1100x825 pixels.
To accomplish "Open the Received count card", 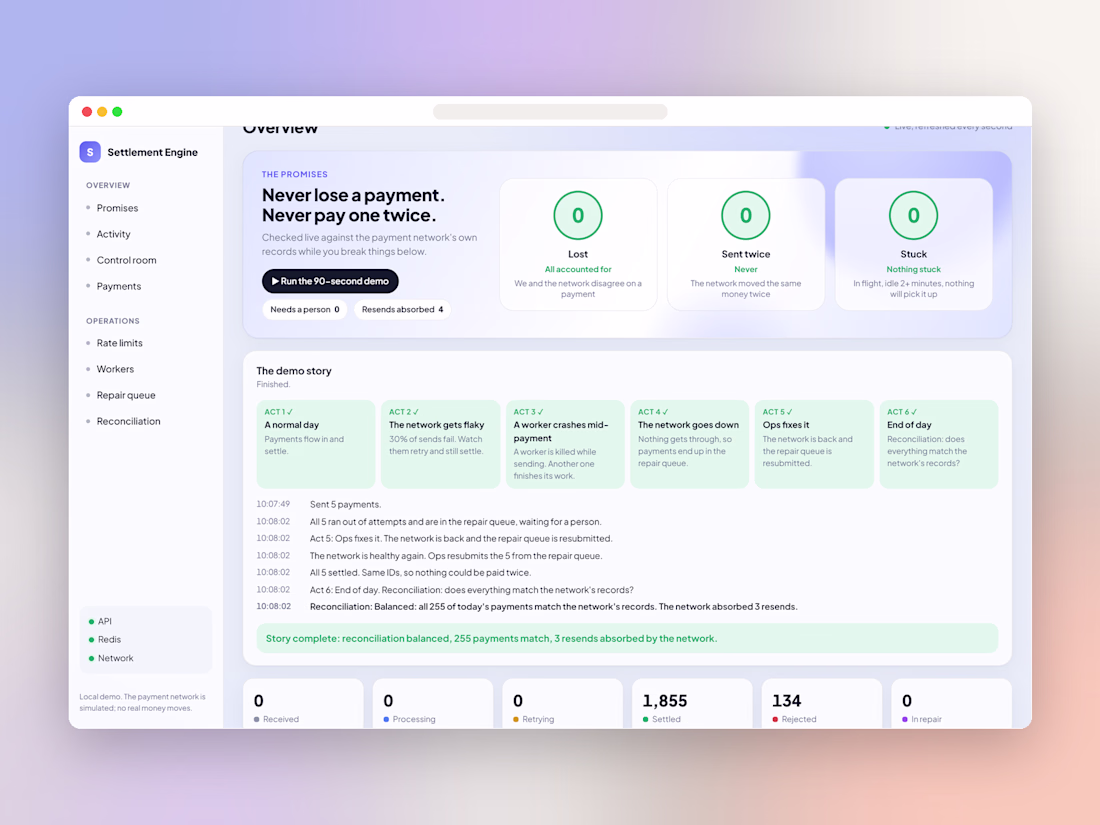I will [x=303, y=703].
